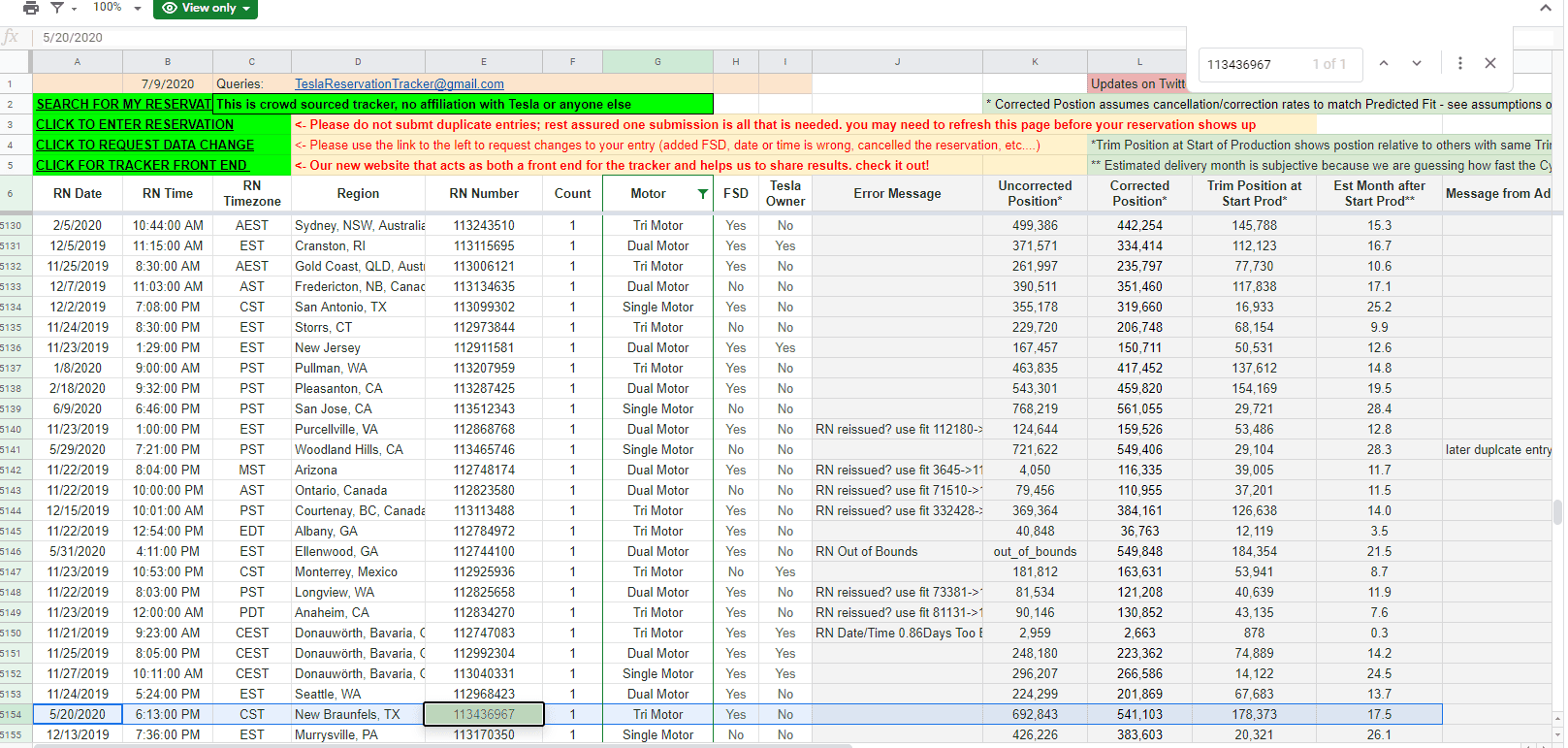Select highlighted cell 113436967
The image size is (1568, 748).
[484, 714]
